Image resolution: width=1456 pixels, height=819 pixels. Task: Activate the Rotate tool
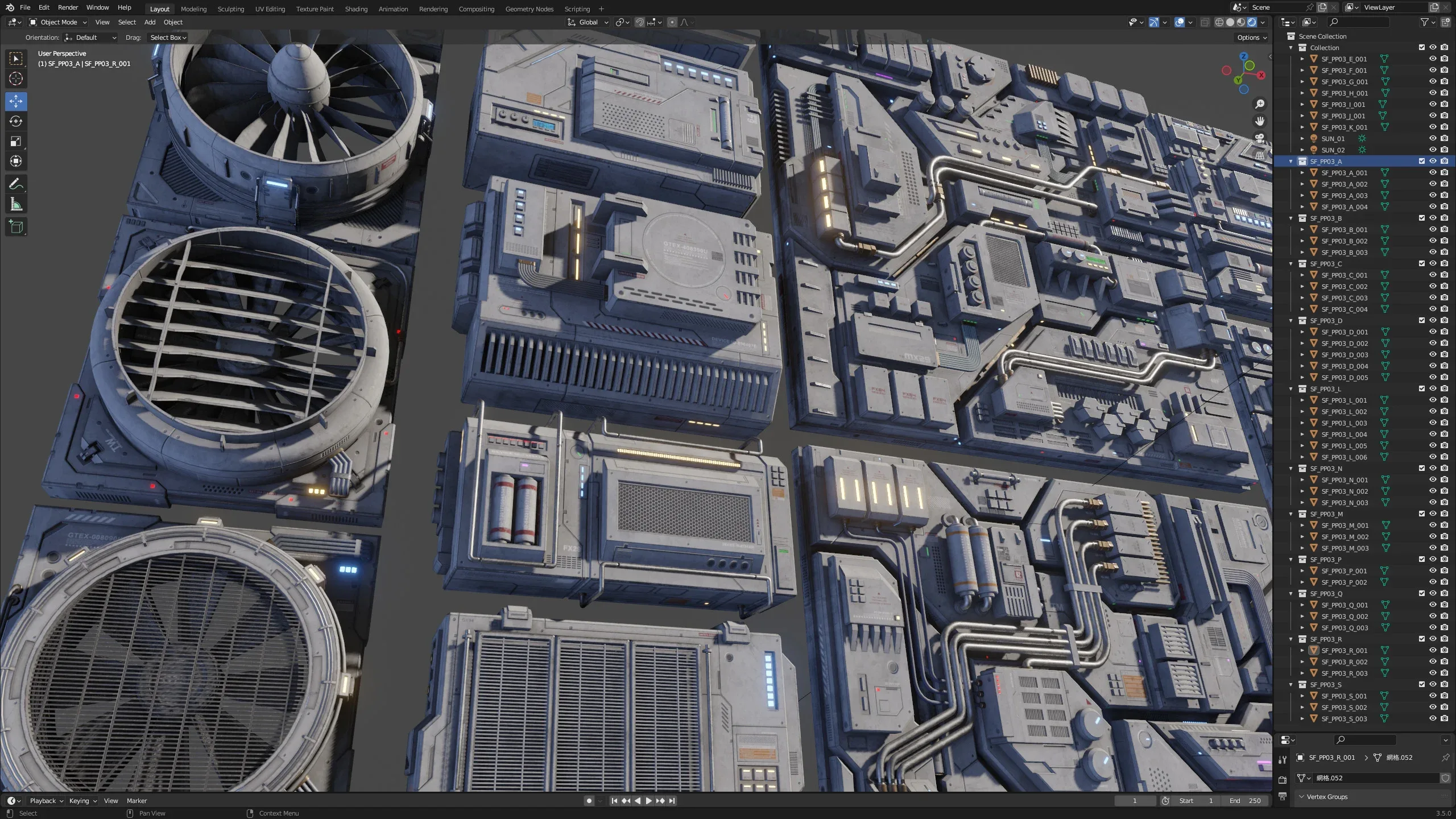[x=16, y=121]
